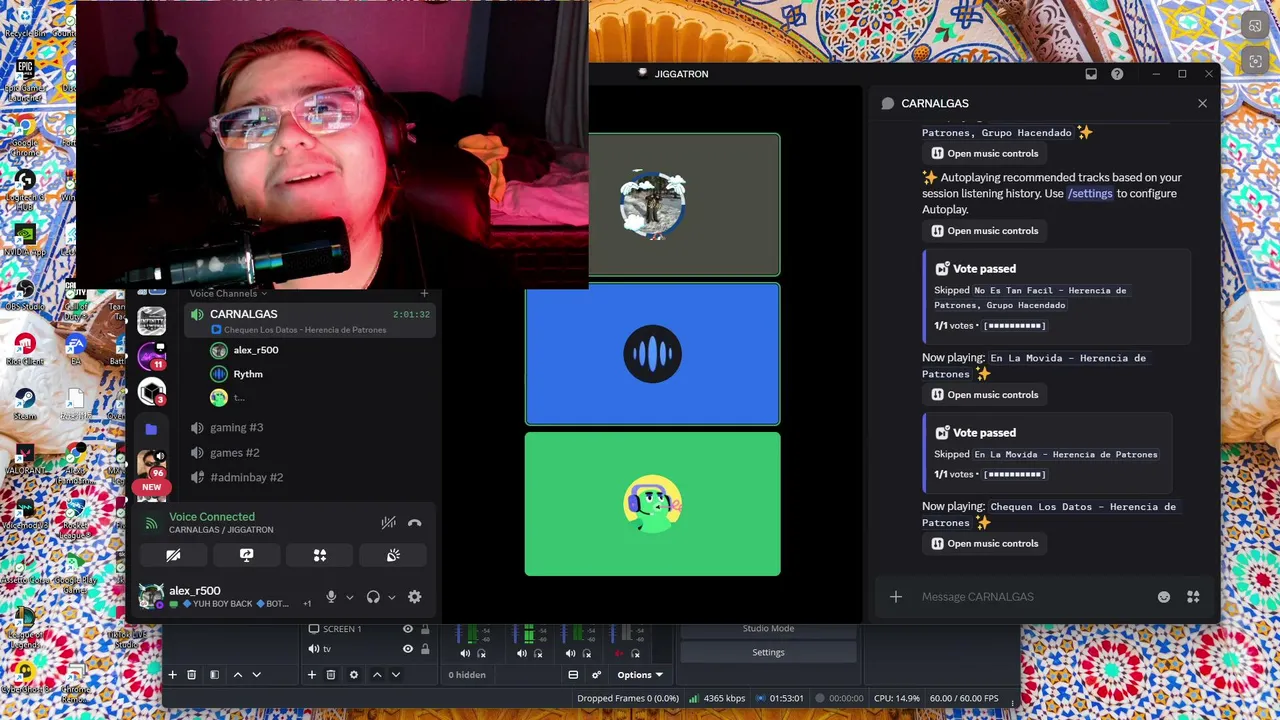Open music controls under Grupo Hacendado

tap(985, 154)
